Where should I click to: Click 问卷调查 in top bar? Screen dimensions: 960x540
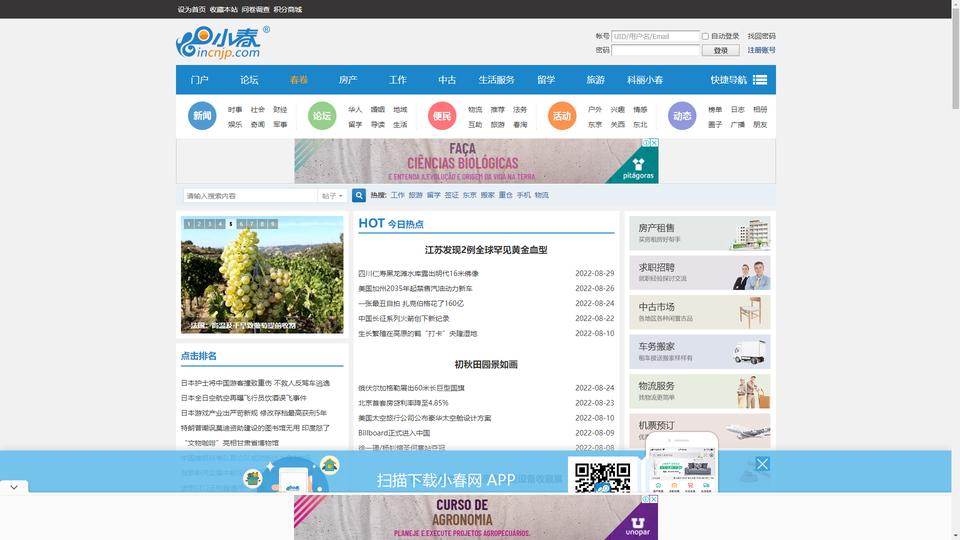[255, 9]
